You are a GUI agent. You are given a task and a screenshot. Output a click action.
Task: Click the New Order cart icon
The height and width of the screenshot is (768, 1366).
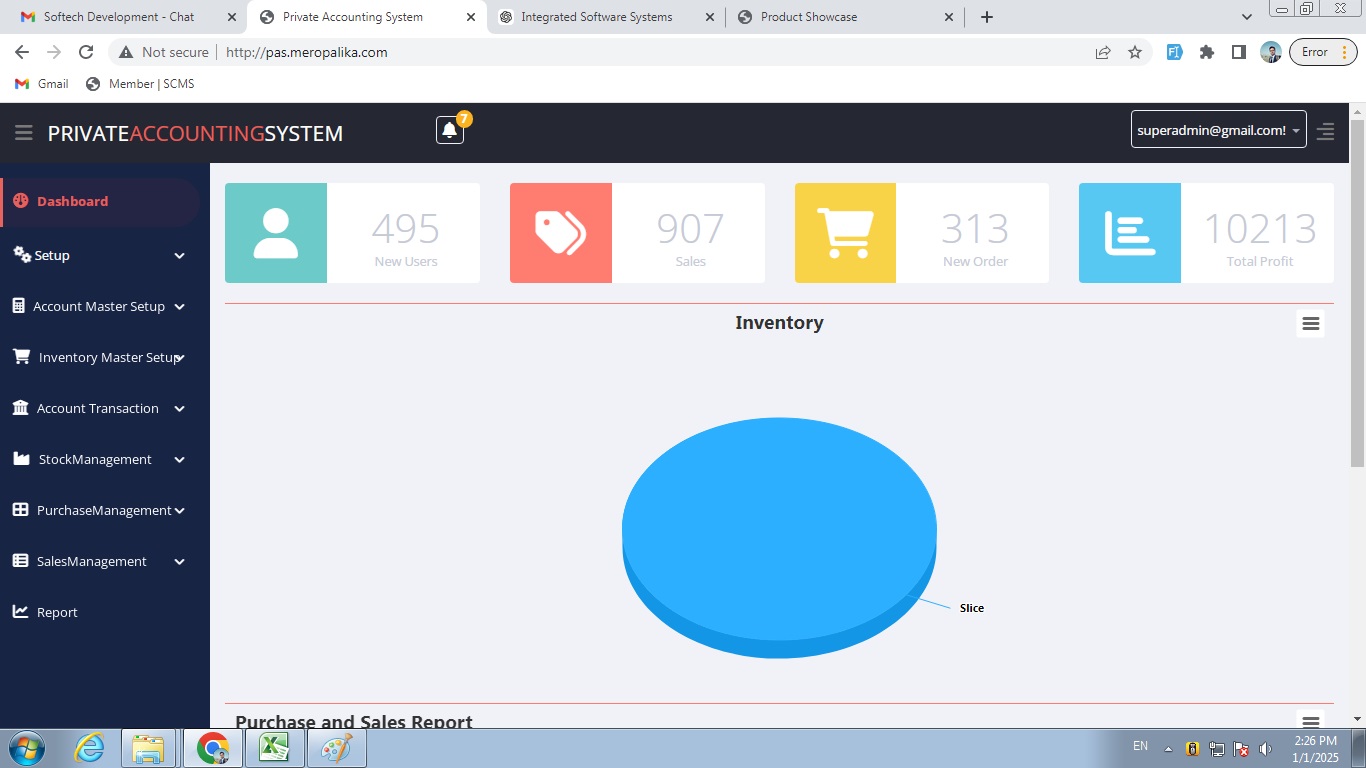[845, 233]
